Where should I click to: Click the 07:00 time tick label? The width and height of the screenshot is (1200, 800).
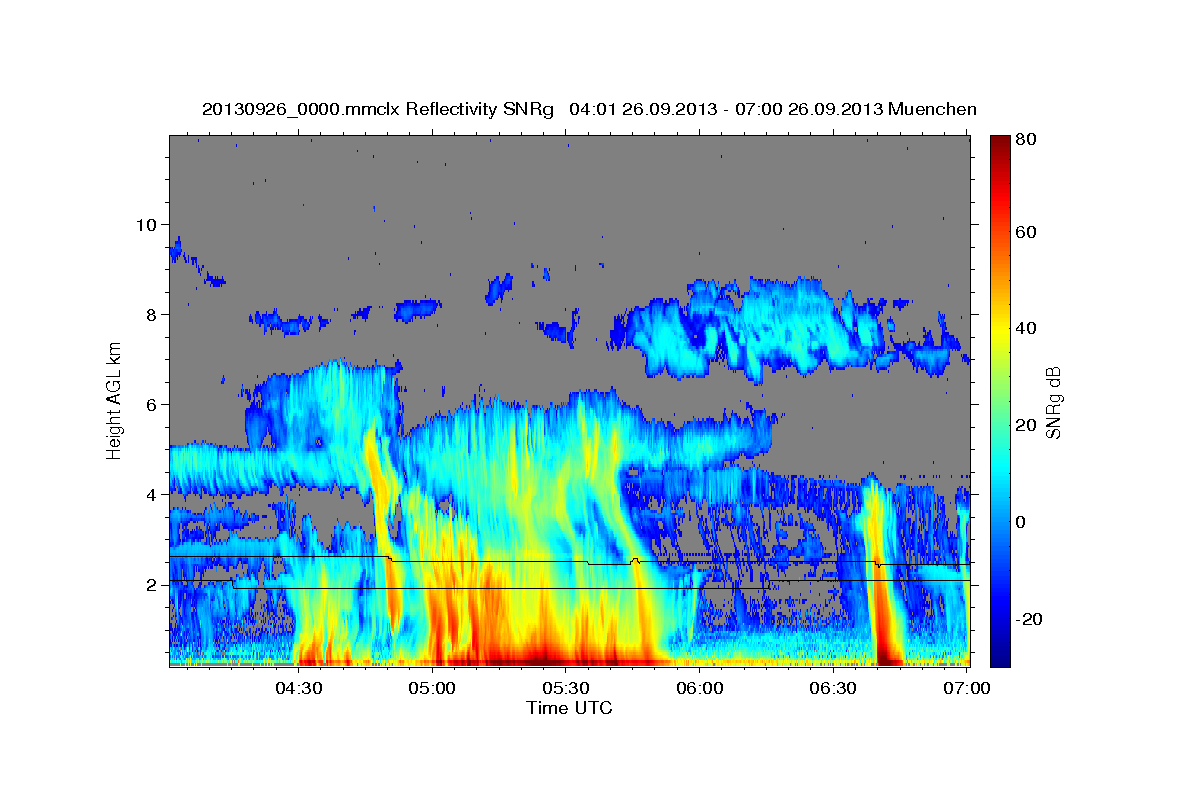tap(967, 688)
